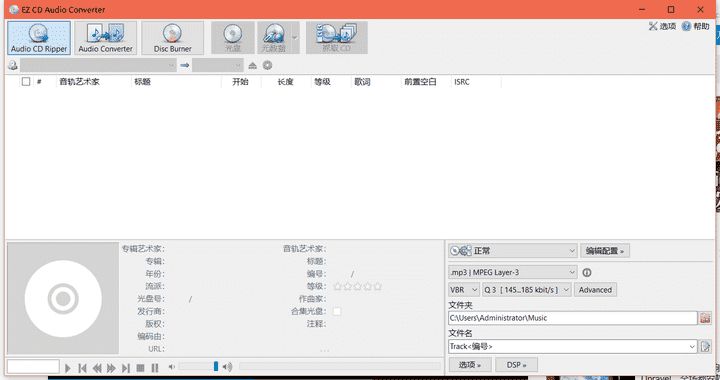Open the .mp3 MPEG Layer-3 format dropdown
This screenshot has height=380, width=720.
512,272
